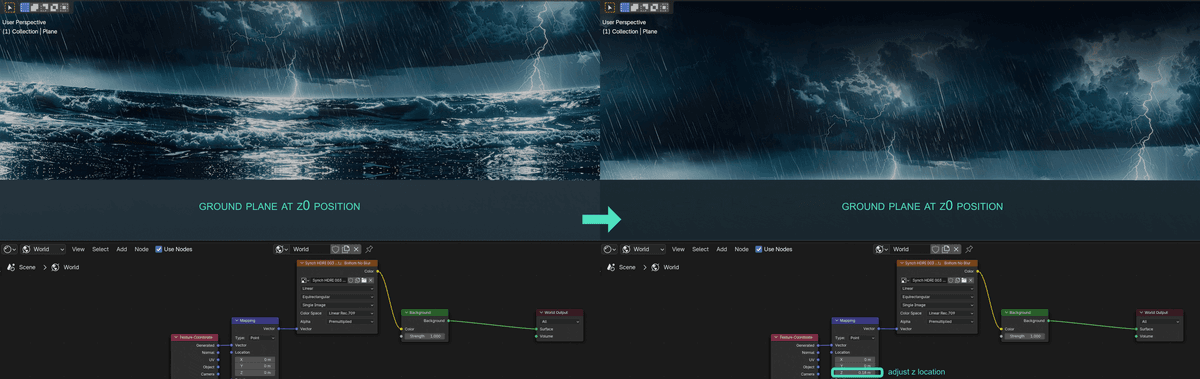The height and width of the screenshot is (379, 1200).
Task: Choose 'extend selection' mode icon in right viewport
Action: click(x=635, y=8)
